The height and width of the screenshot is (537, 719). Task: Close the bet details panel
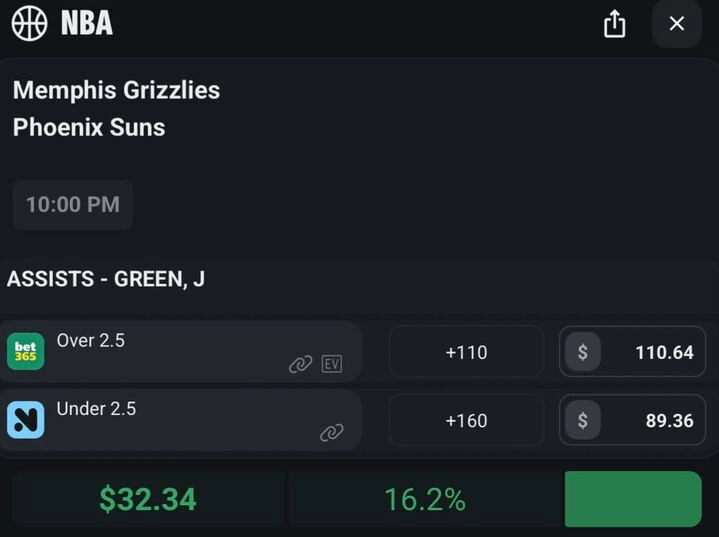(677, 24)
